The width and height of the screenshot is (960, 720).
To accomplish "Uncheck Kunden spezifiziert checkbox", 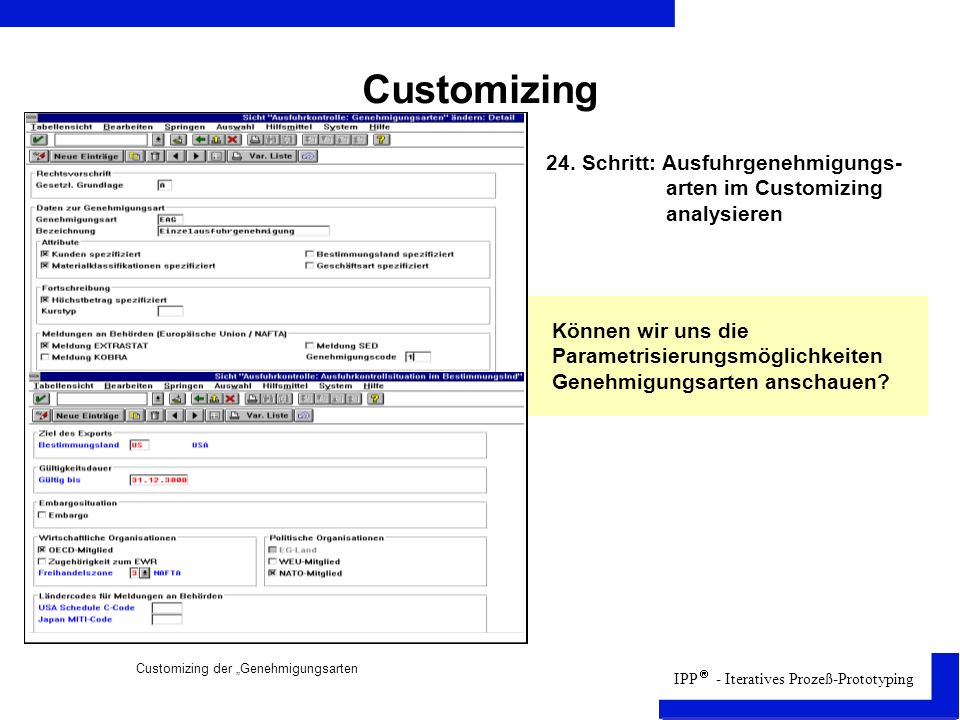I will [x=45, y=254].
